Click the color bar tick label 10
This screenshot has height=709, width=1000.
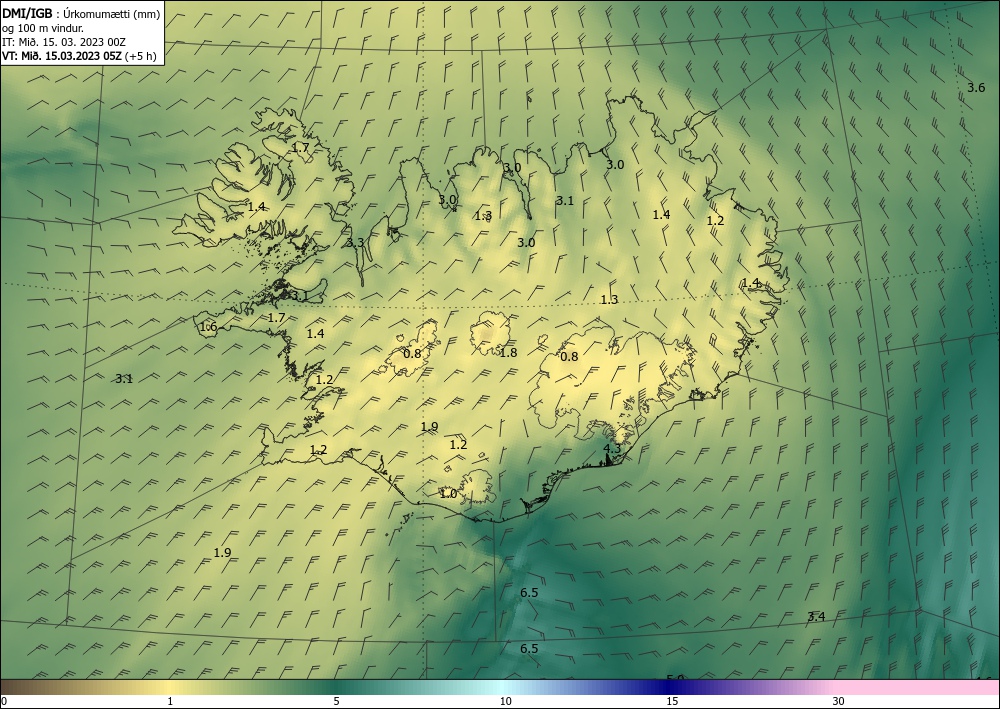tap(505, 702)
